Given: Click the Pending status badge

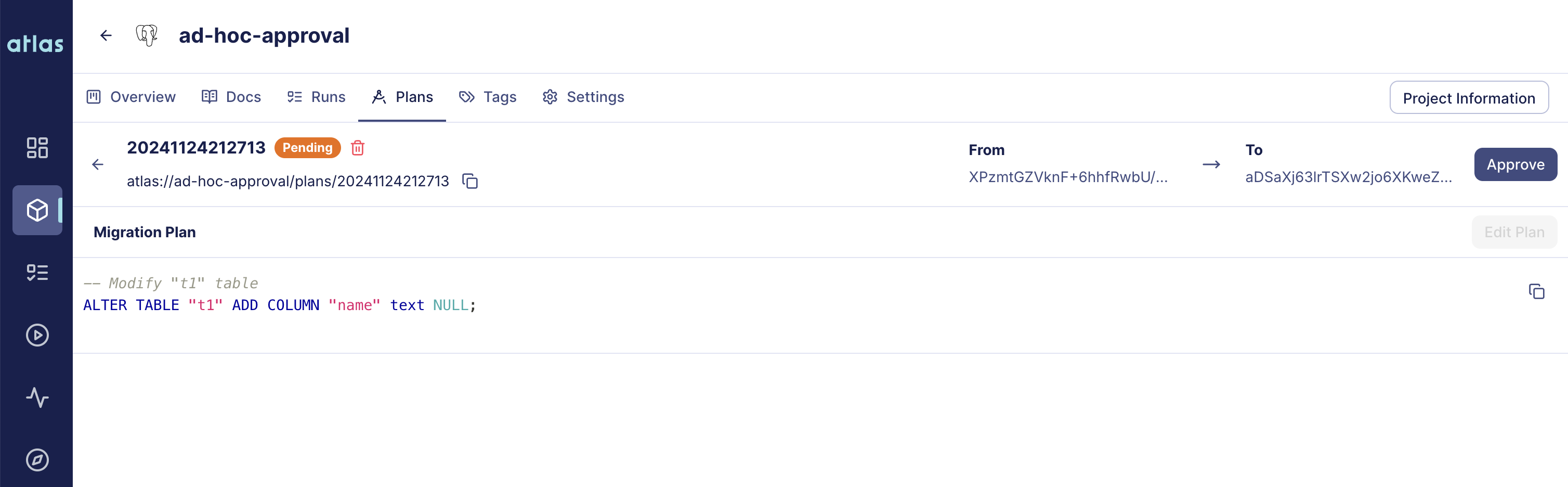Looking at the screenshot, I should [x=307, y=147].
